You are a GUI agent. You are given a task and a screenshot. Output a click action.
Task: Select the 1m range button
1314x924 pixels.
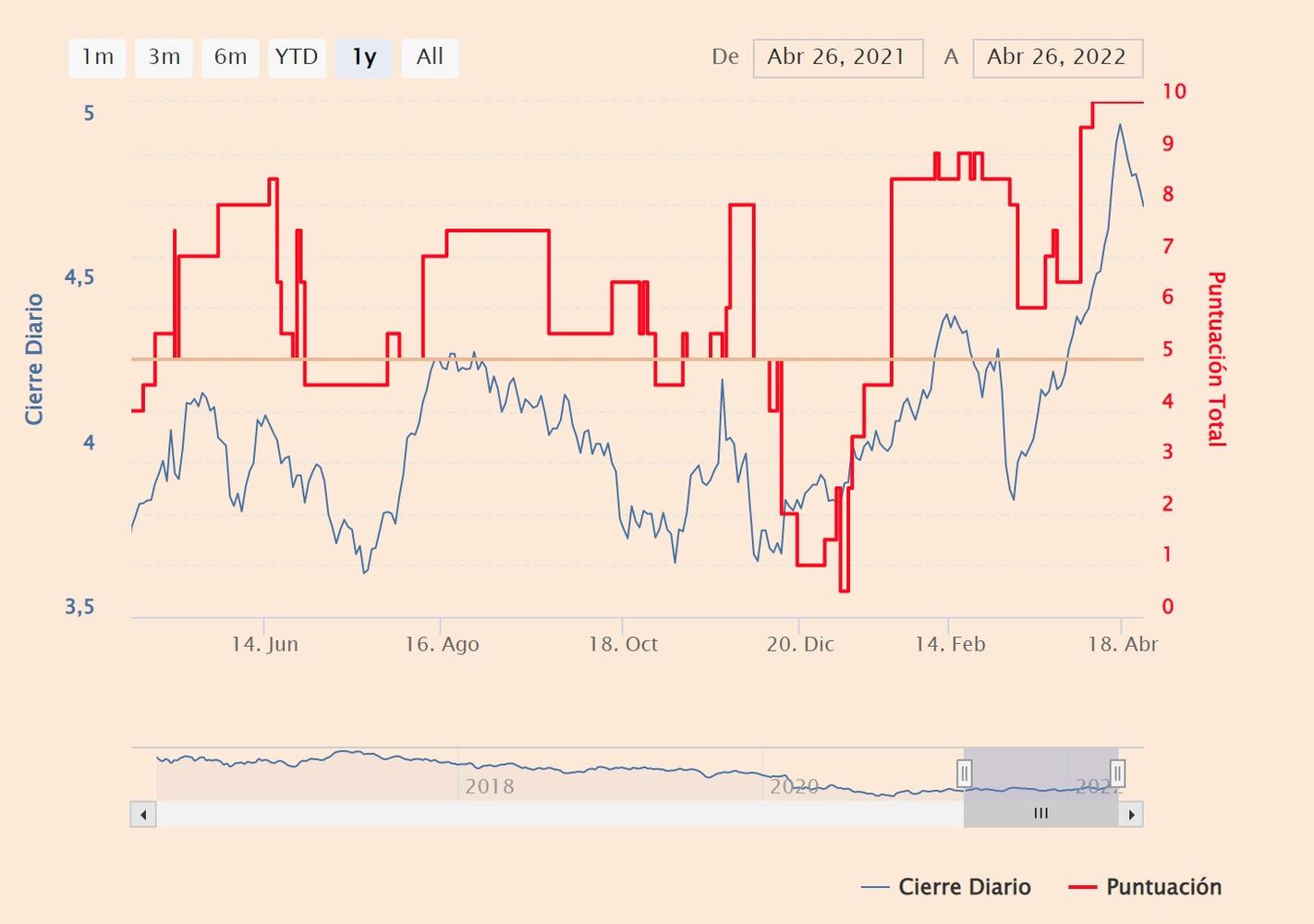pos(97,57)
